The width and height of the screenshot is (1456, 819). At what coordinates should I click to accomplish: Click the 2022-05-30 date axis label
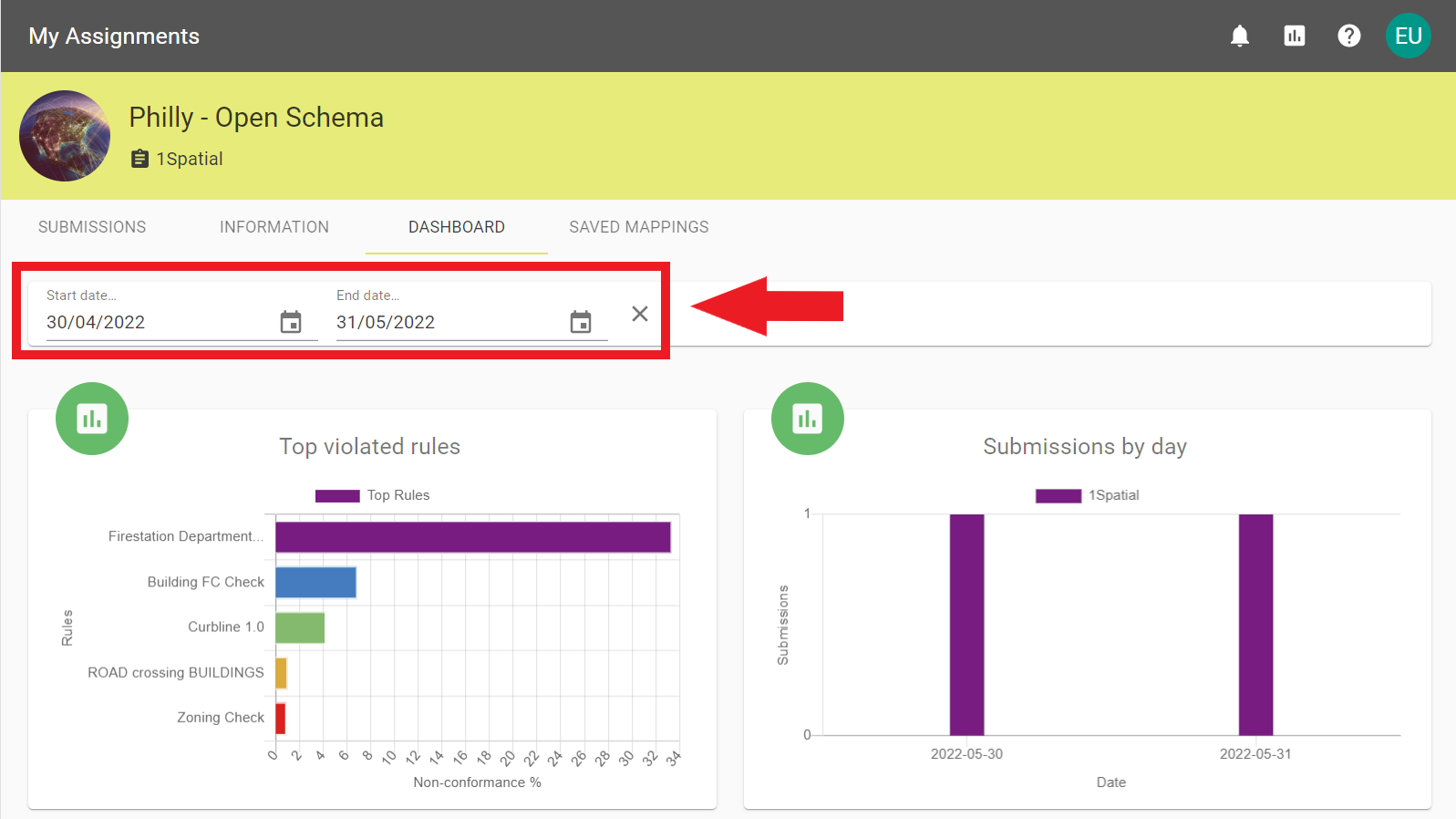coord(966,754)
